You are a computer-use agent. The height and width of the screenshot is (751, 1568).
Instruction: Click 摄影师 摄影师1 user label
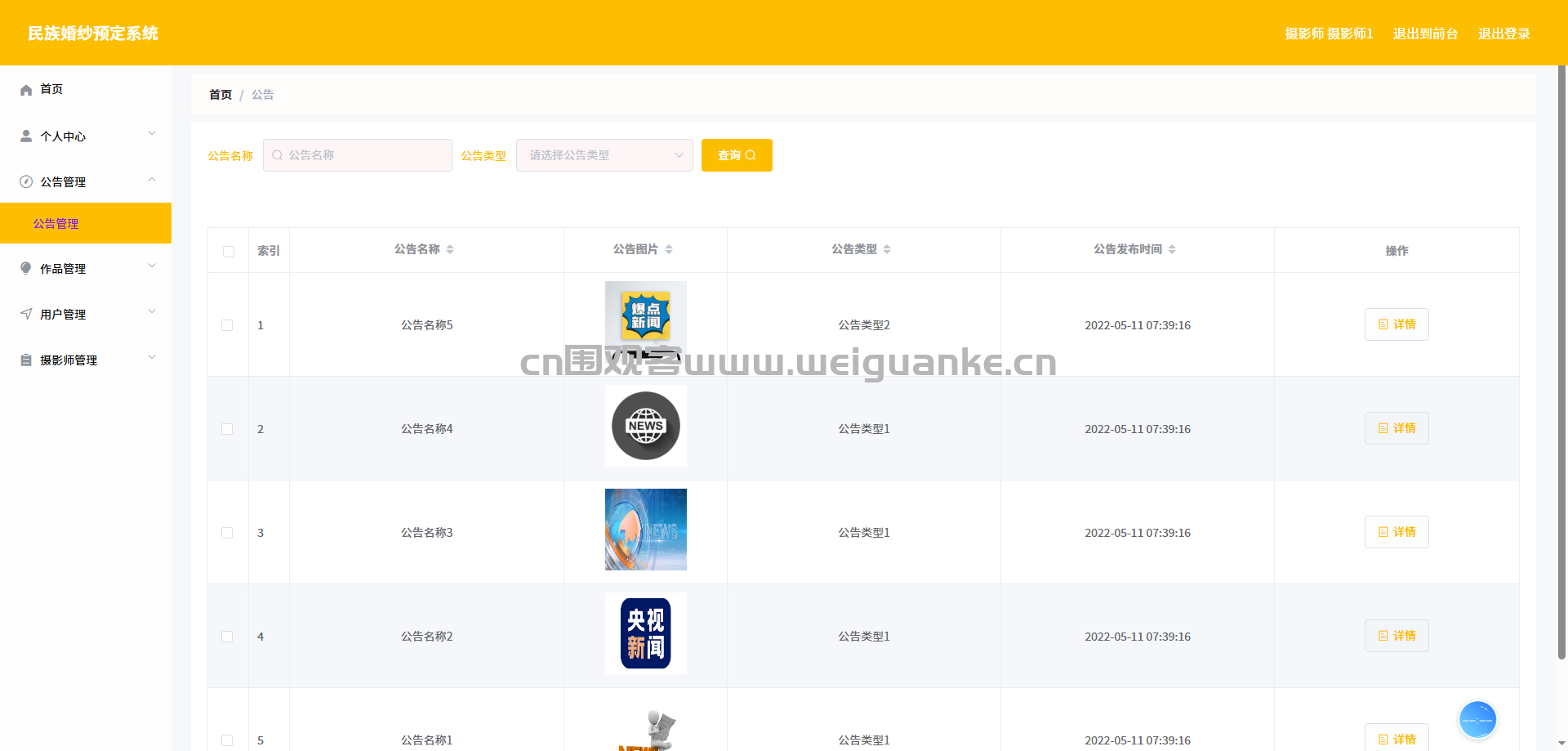(1329, 34)
